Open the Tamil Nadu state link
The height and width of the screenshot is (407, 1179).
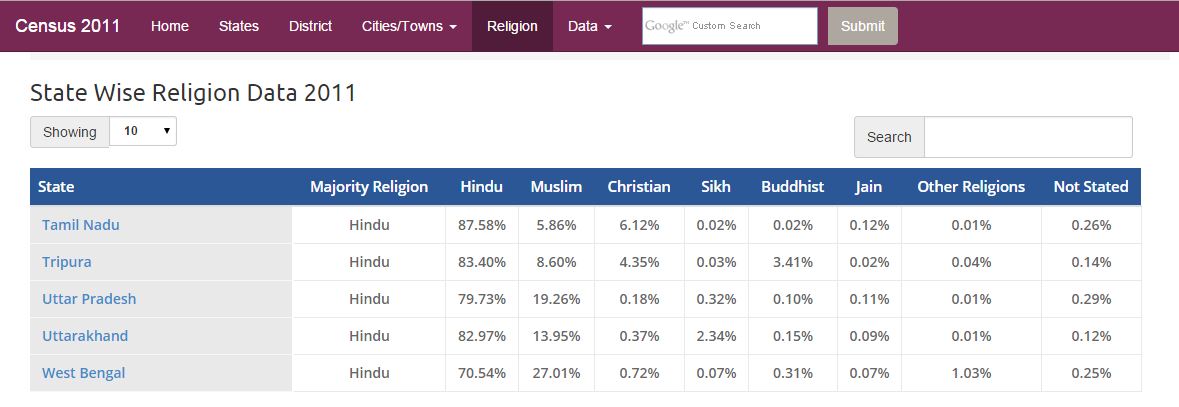coord(81,225)
